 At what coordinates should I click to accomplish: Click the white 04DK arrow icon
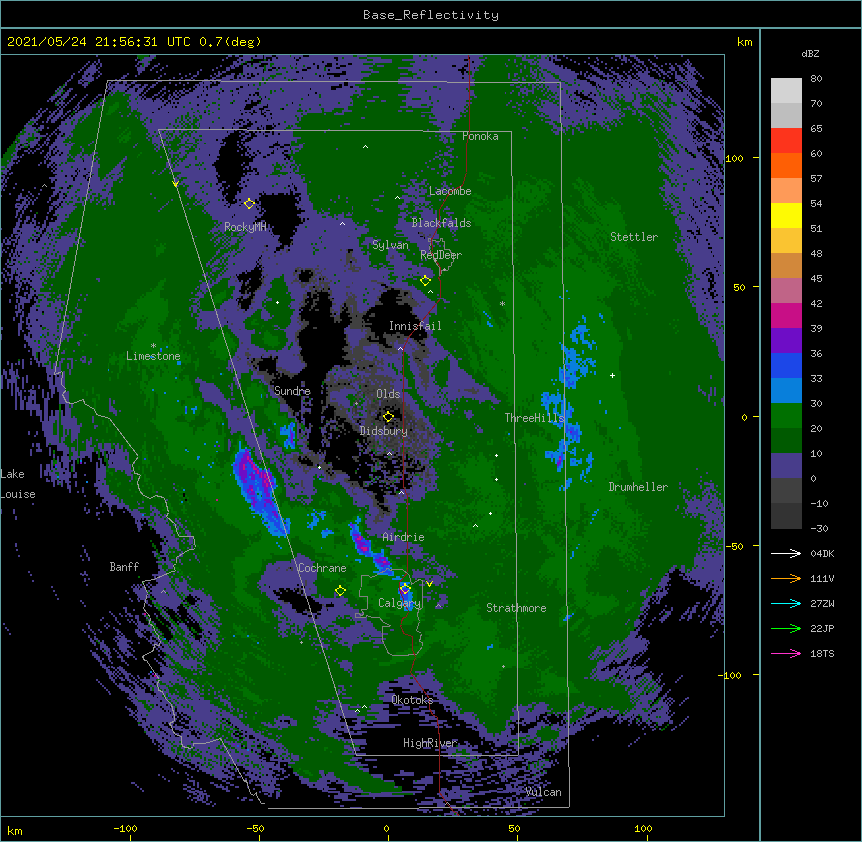pyautogui.click(x=786, y=553)
